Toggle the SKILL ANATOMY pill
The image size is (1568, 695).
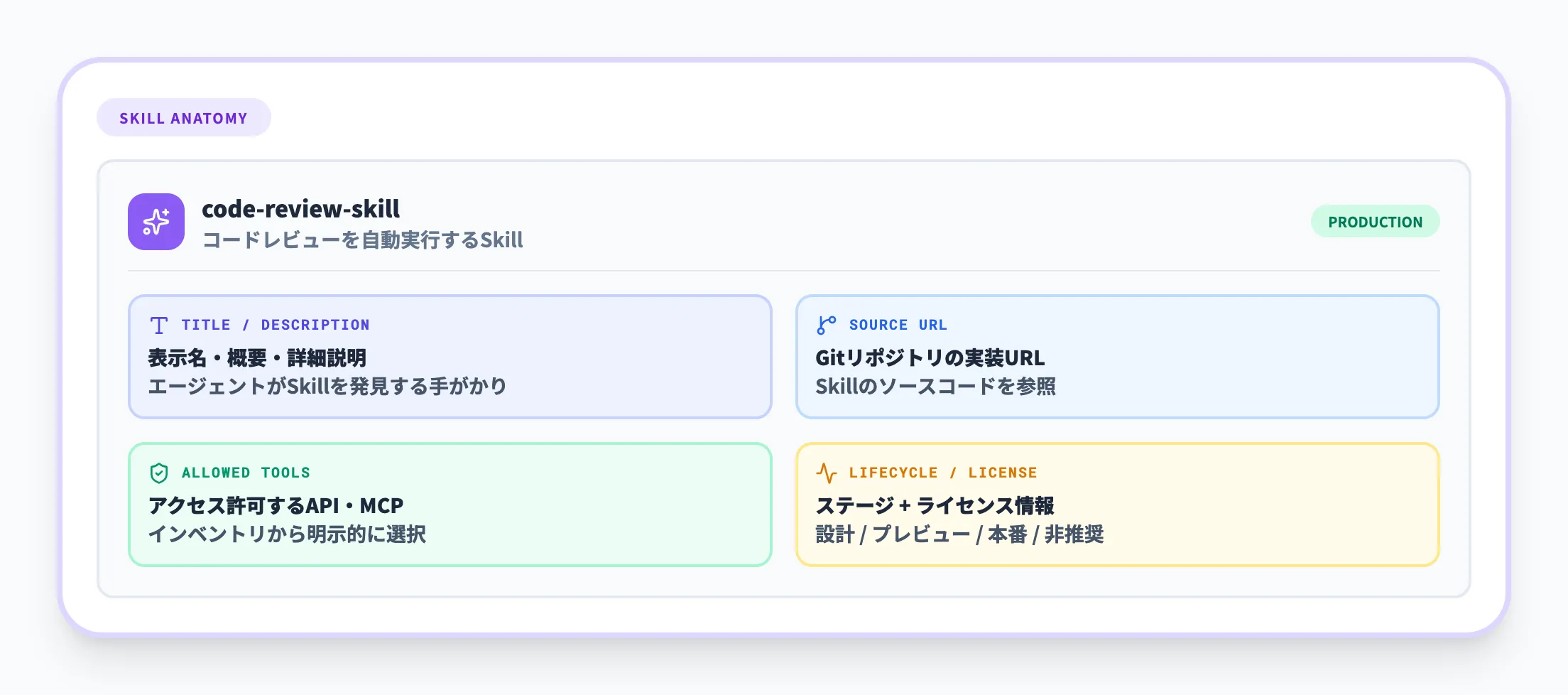pos(184,117)
